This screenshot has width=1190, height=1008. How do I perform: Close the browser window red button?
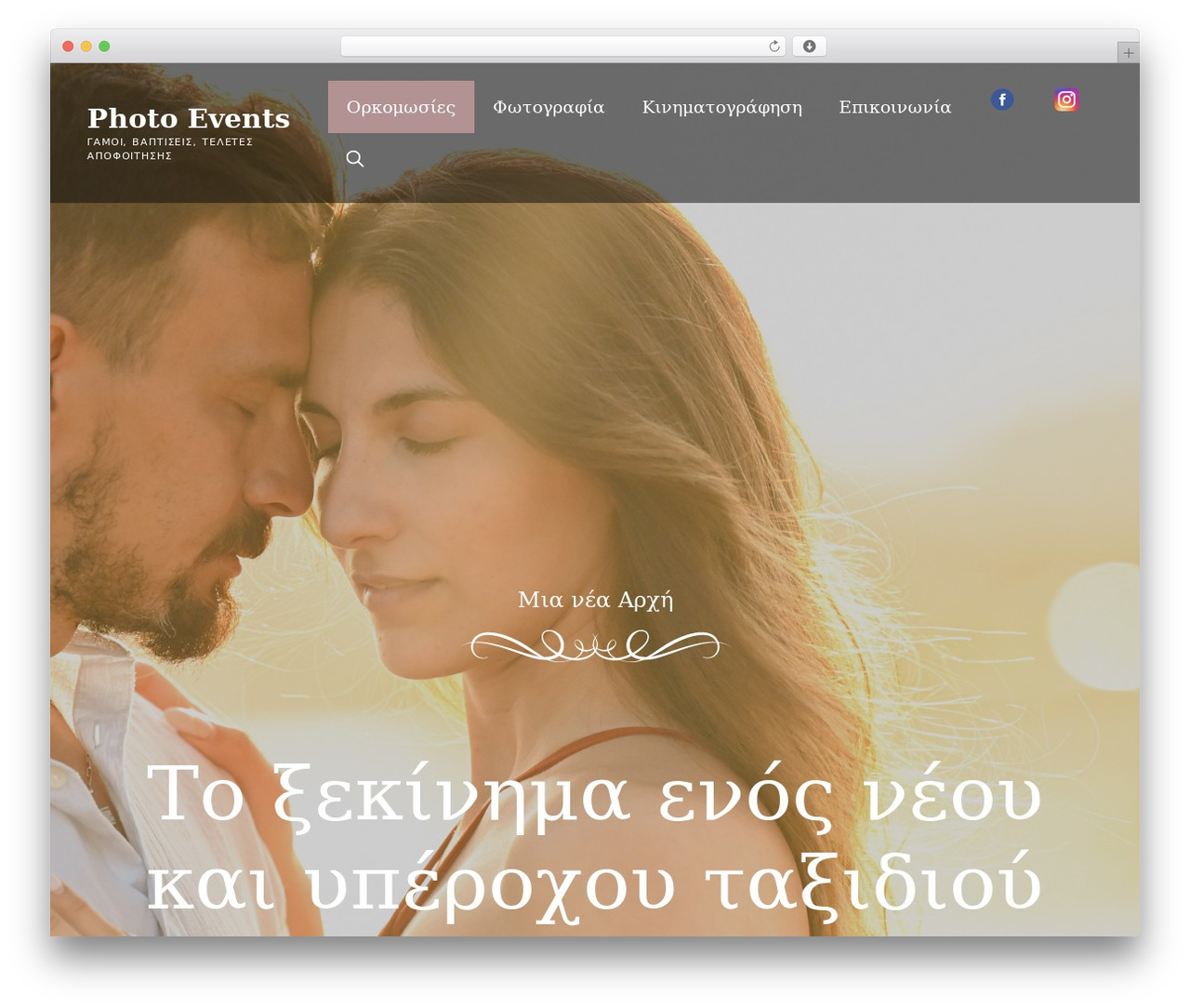(x=68, y=46)
